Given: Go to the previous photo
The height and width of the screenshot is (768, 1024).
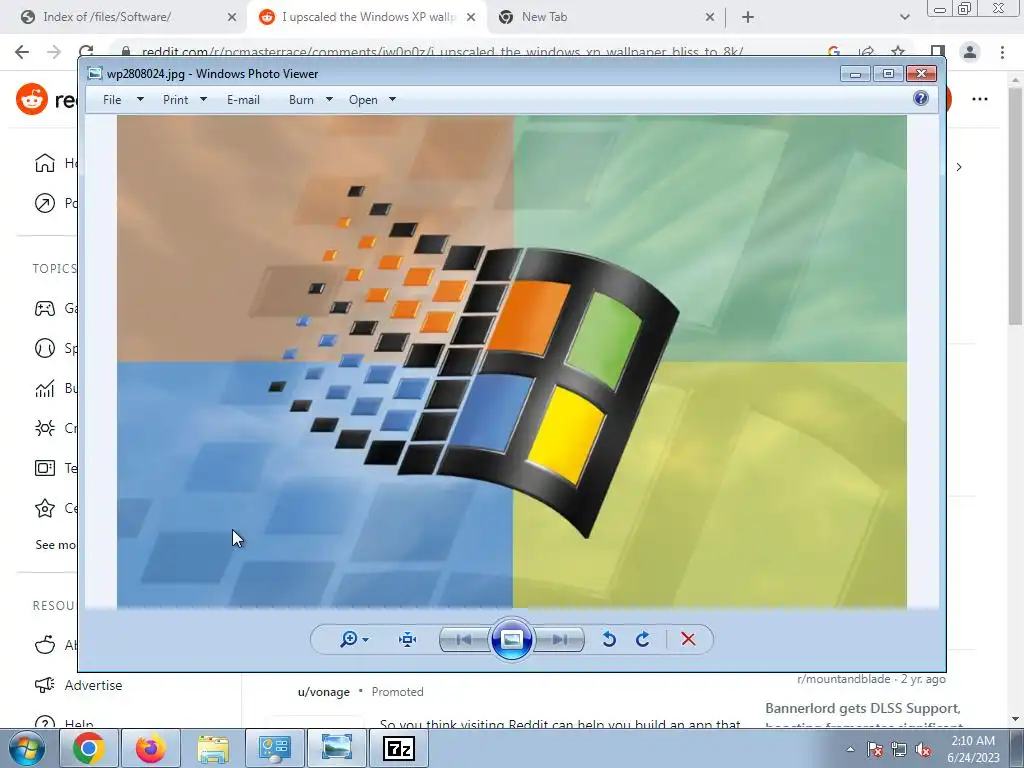Looking at the screenshot, I should pyautogui.click(x=464, y=639).
